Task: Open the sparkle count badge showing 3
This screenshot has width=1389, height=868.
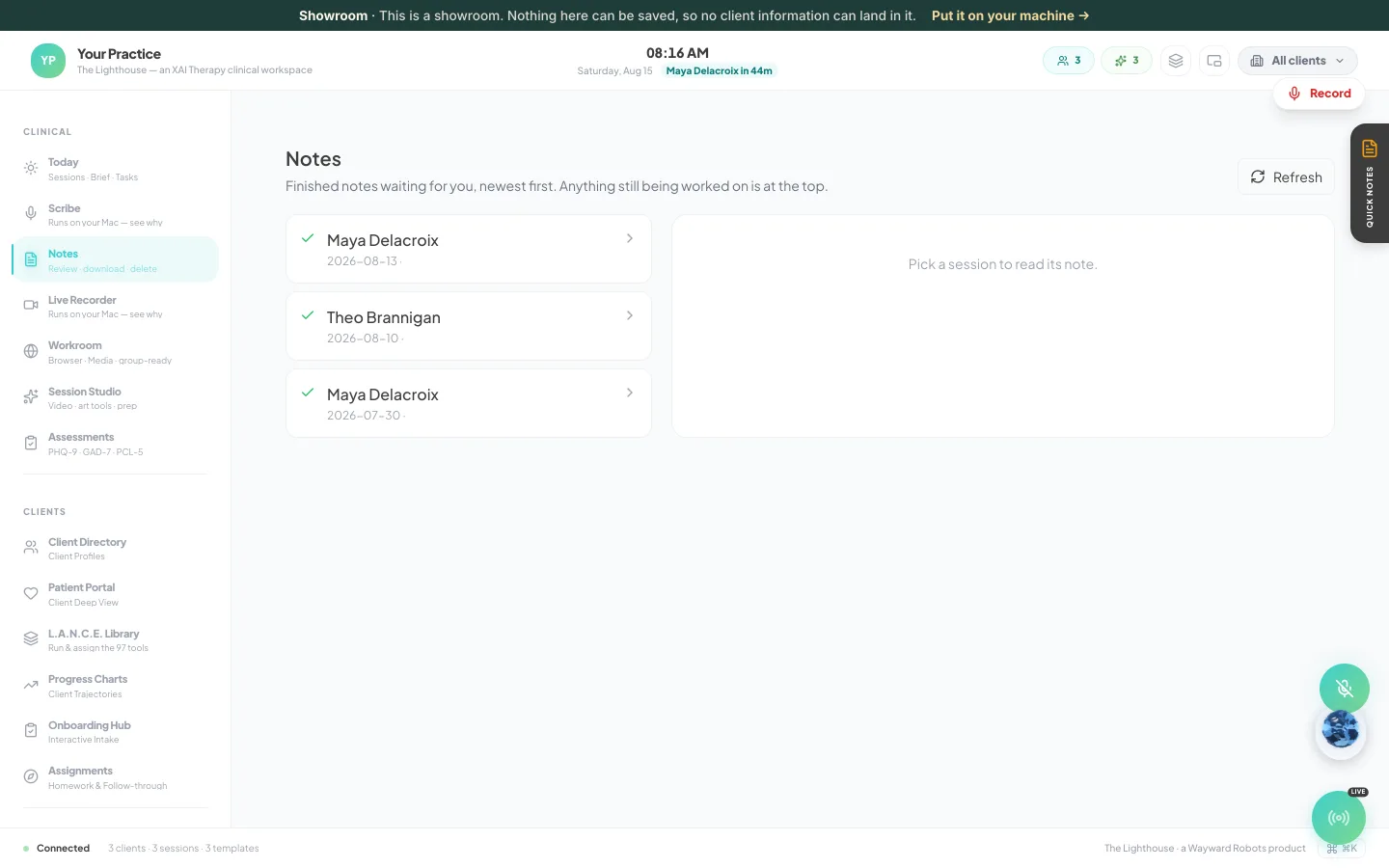Action: (1127, 61)
